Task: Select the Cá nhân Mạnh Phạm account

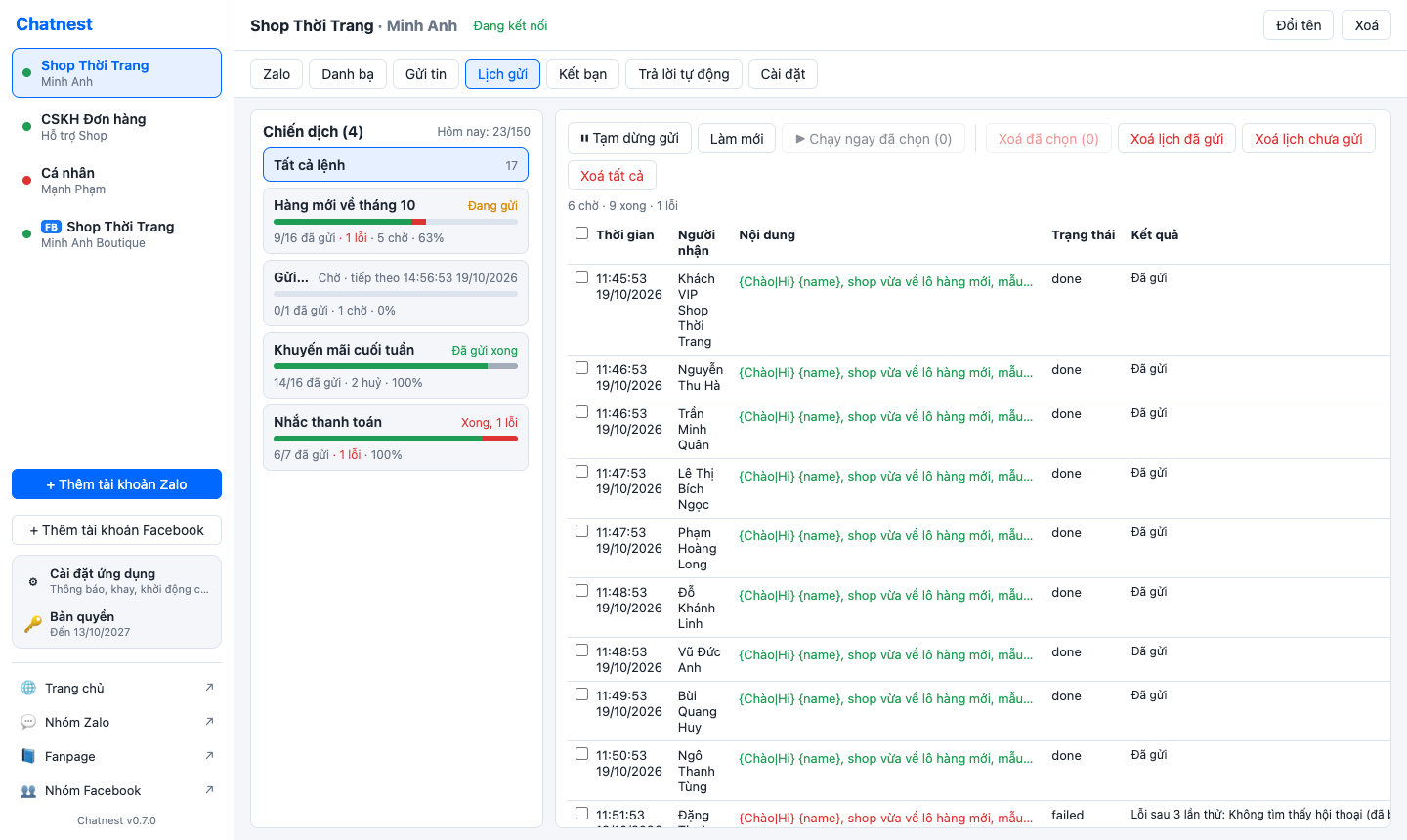Action: [x=116, y=181]
